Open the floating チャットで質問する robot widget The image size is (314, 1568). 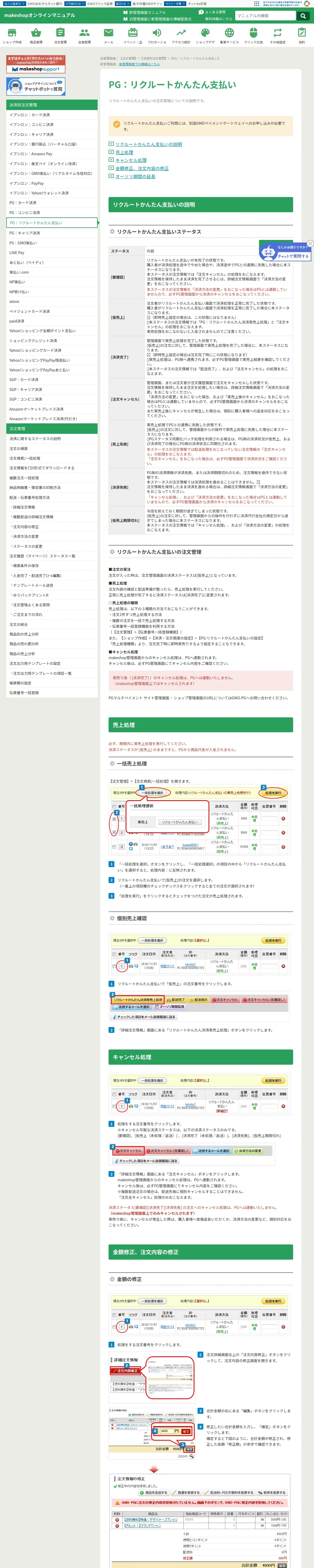[x=285, y=252]
